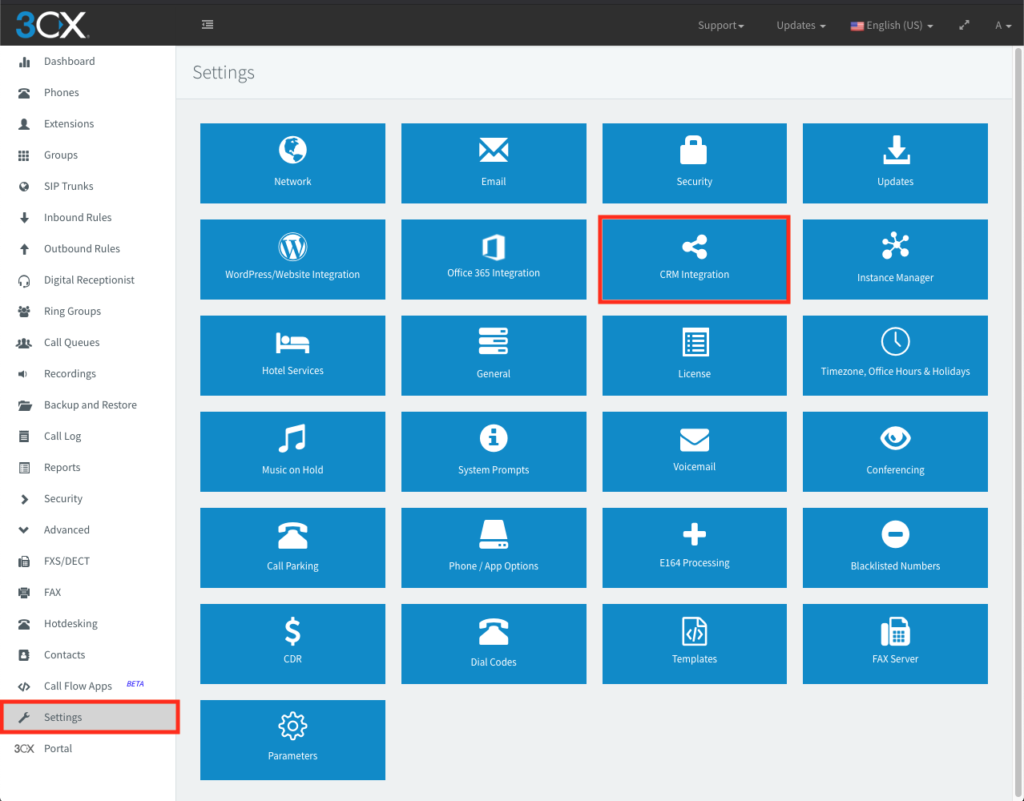1024x801 pixels.
Task: Click the fullscreen expand arrows icon
Action: pos(964,25)
